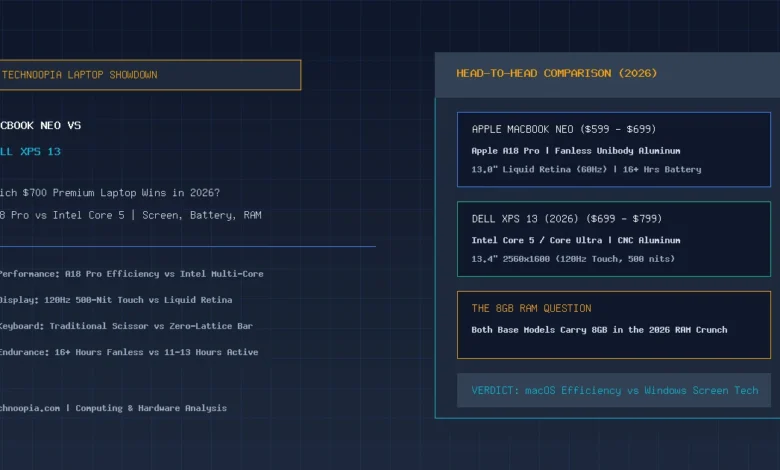780x470 pixels.
Task: Click '13.0" Liquid Retina (60Hz)' spec line
Action: (586, 169)
